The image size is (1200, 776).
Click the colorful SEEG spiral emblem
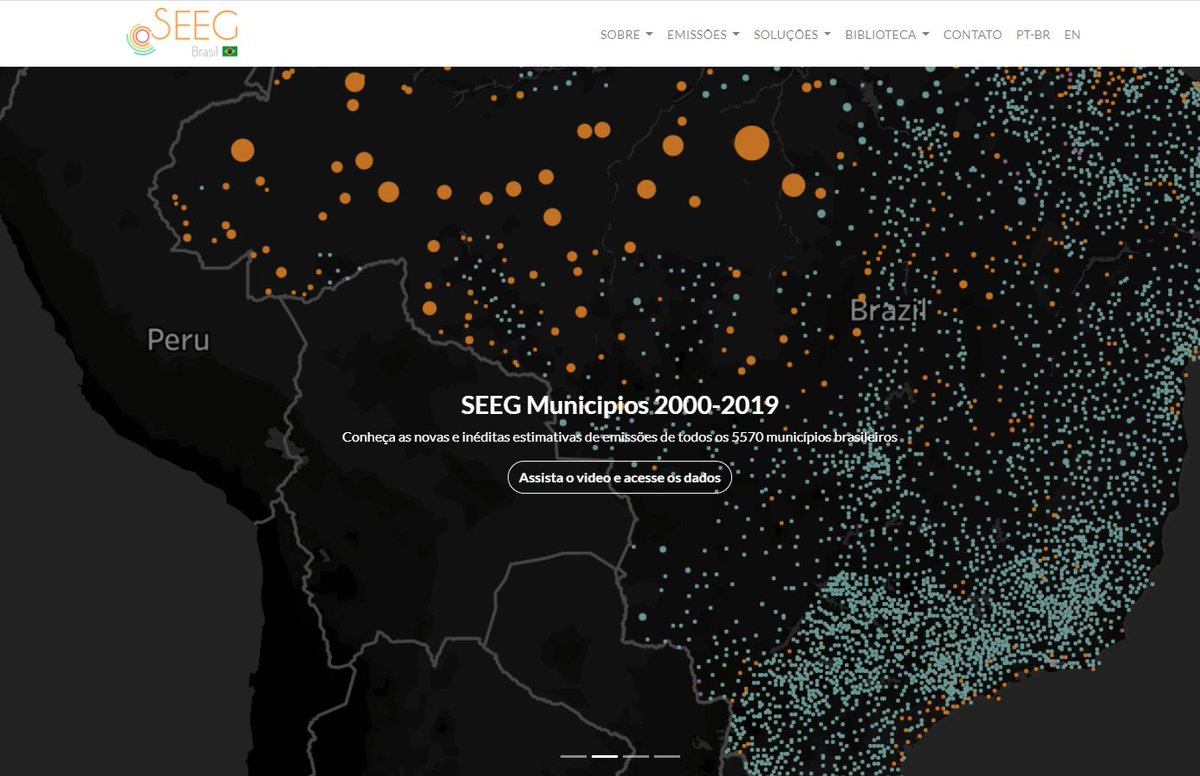click(x=141, y=38)
